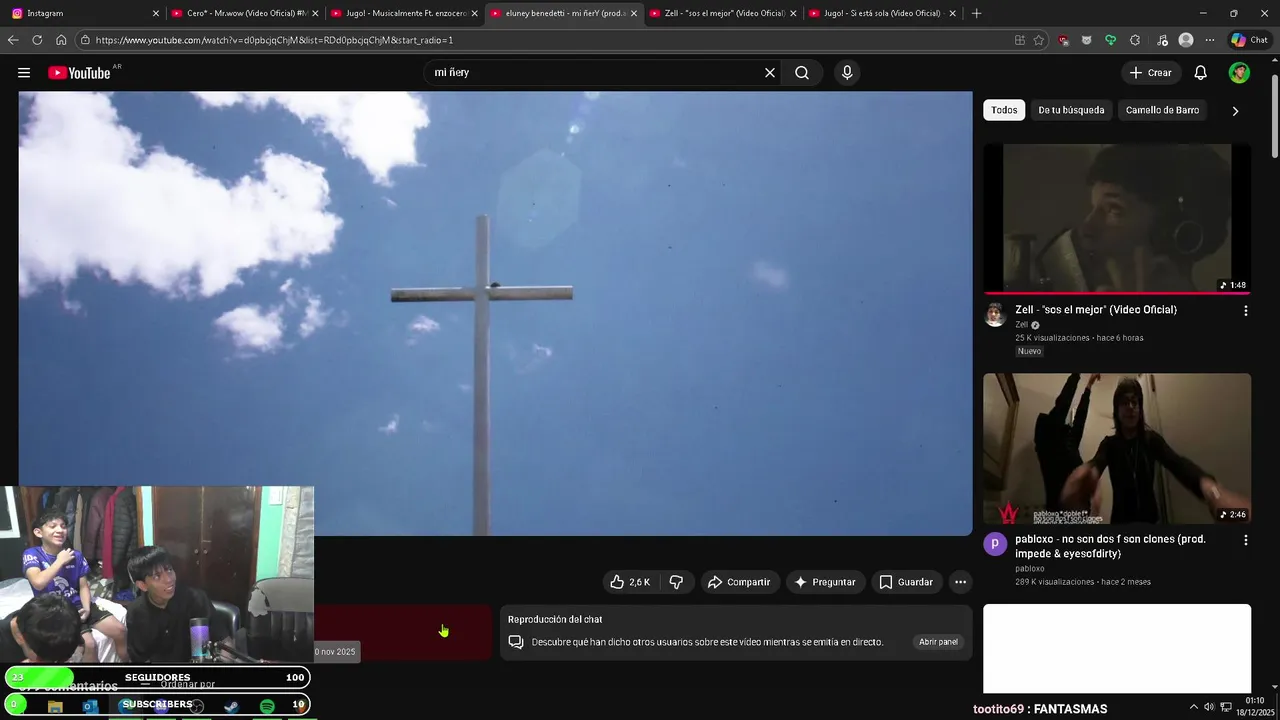Switch to Zell - sos el mejor tab
This screenshot has height=720, width=1280.
pos(722,13)
